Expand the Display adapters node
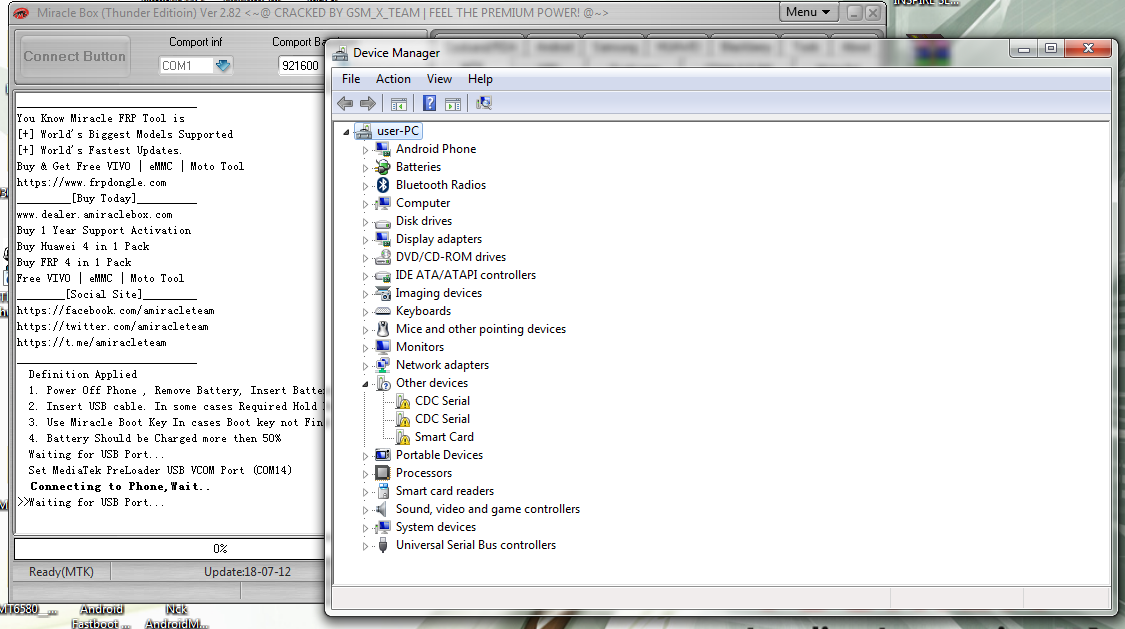 tap(365, 240)
